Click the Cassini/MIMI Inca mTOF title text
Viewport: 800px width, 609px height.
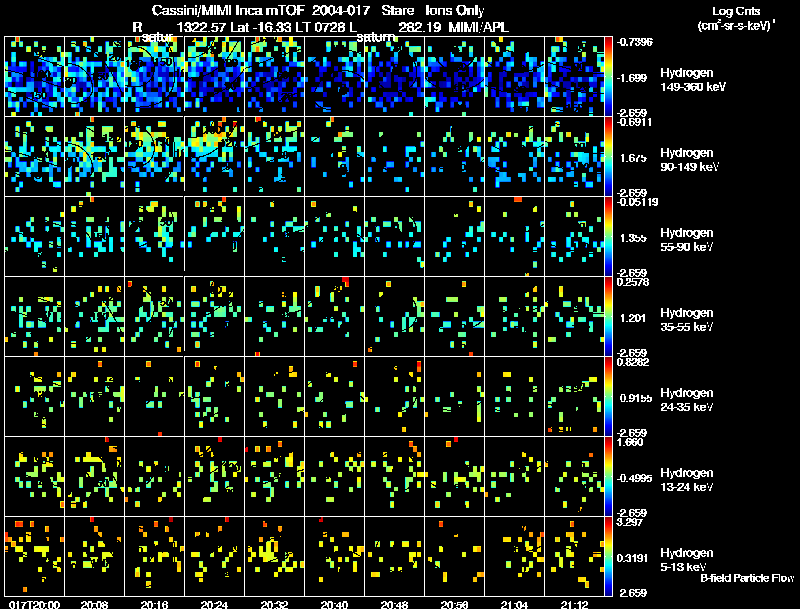coord(228,11)
